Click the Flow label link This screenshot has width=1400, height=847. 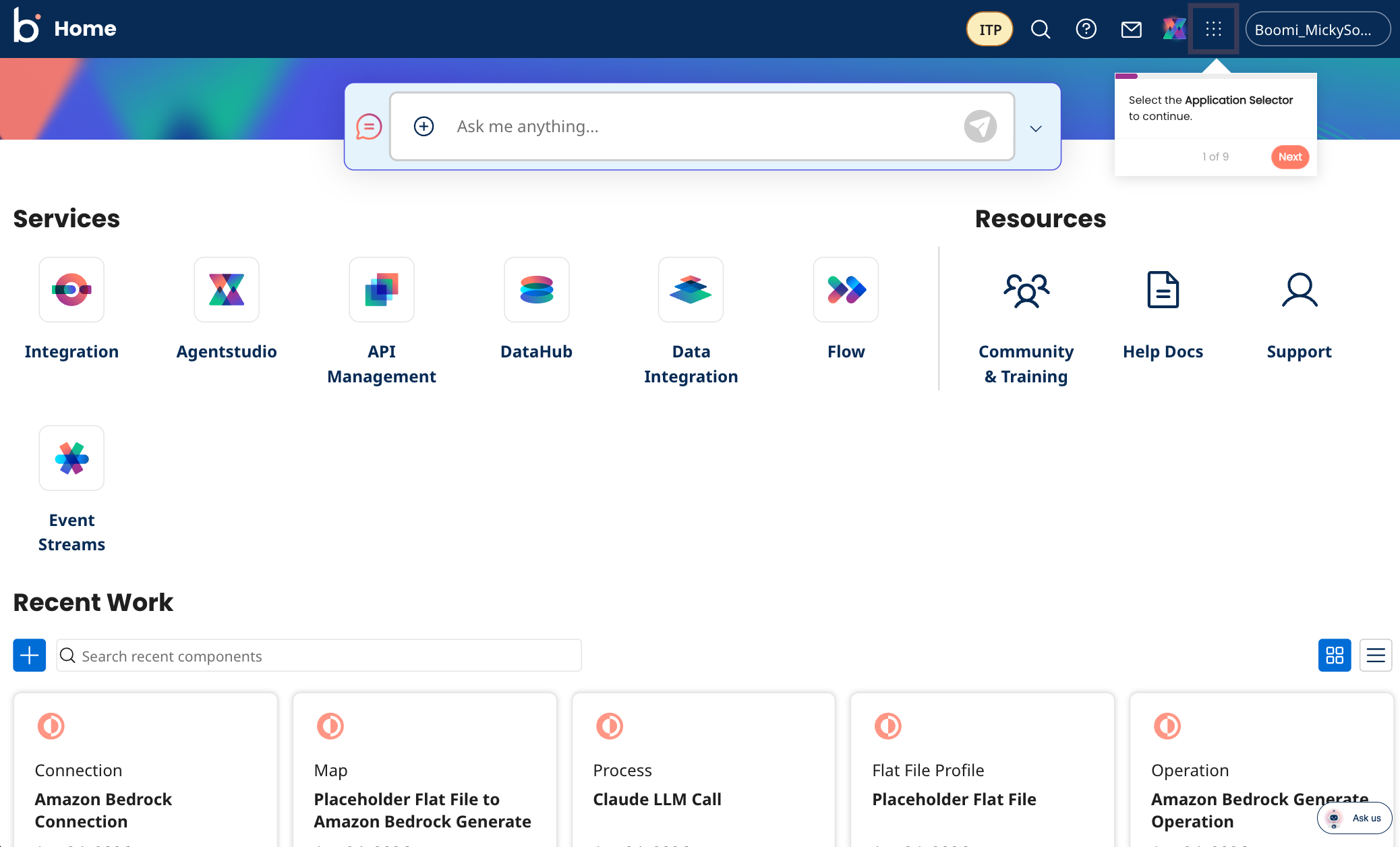pos(846,351)
